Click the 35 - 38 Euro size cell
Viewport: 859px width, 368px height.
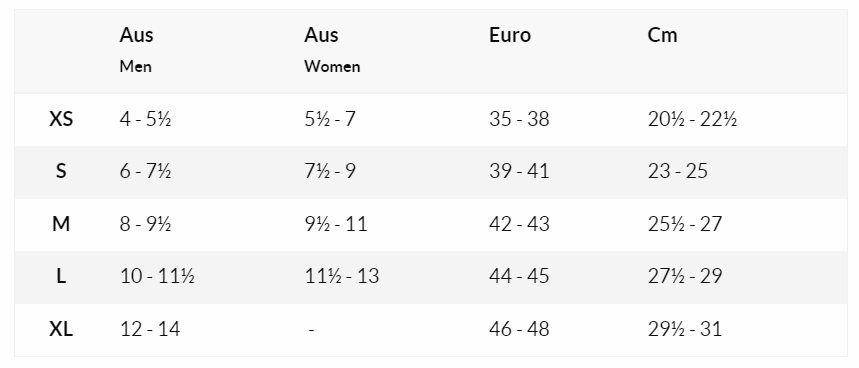click(519, 119)
